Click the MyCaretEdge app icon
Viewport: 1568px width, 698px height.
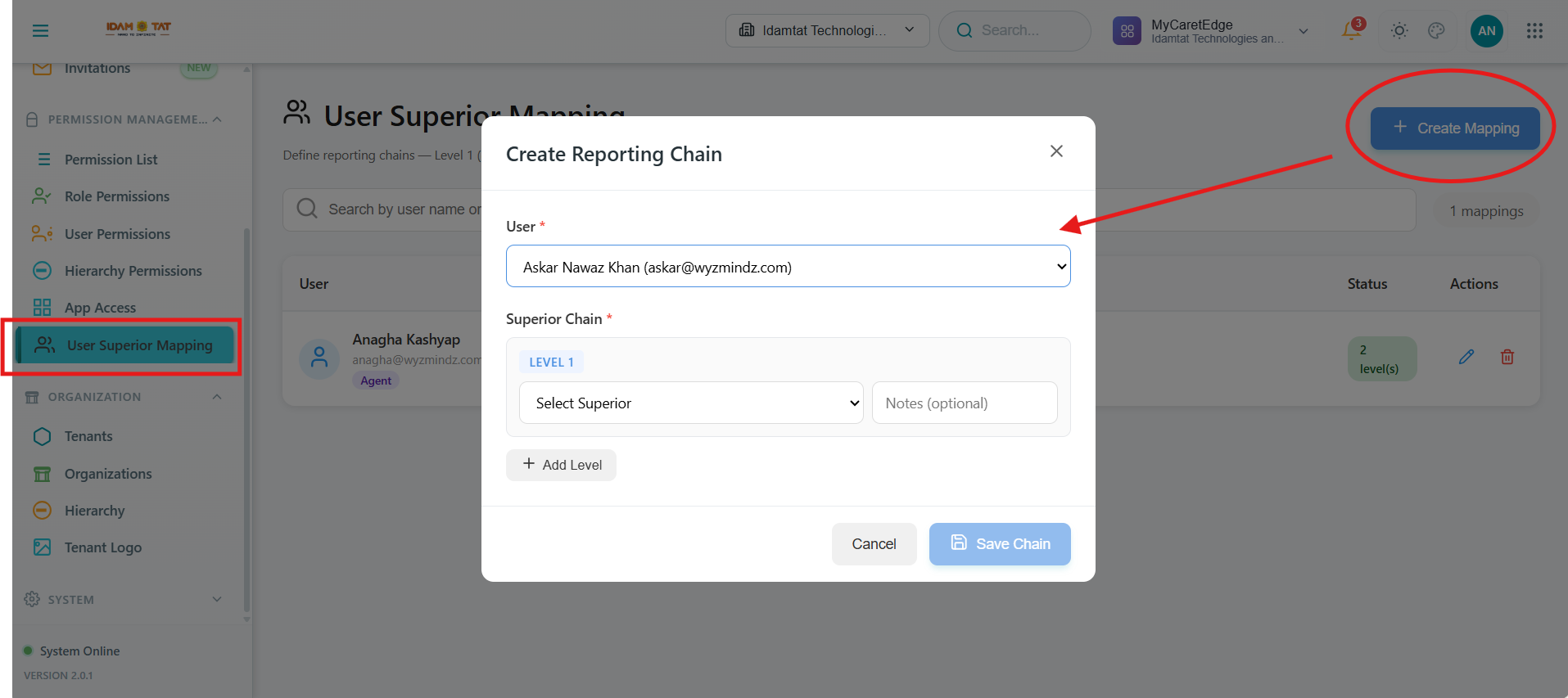tap(1127, 31)
